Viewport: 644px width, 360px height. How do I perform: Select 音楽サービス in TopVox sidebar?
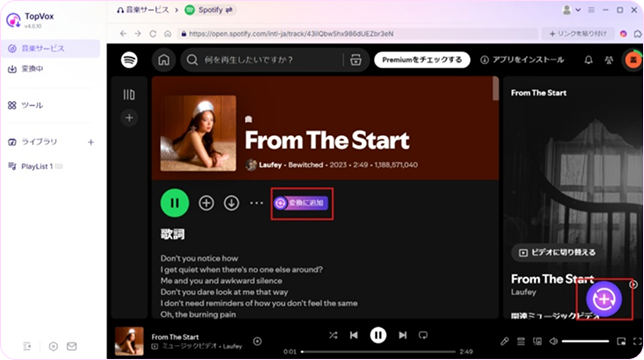pyautogui.click(x=50, y=48)
